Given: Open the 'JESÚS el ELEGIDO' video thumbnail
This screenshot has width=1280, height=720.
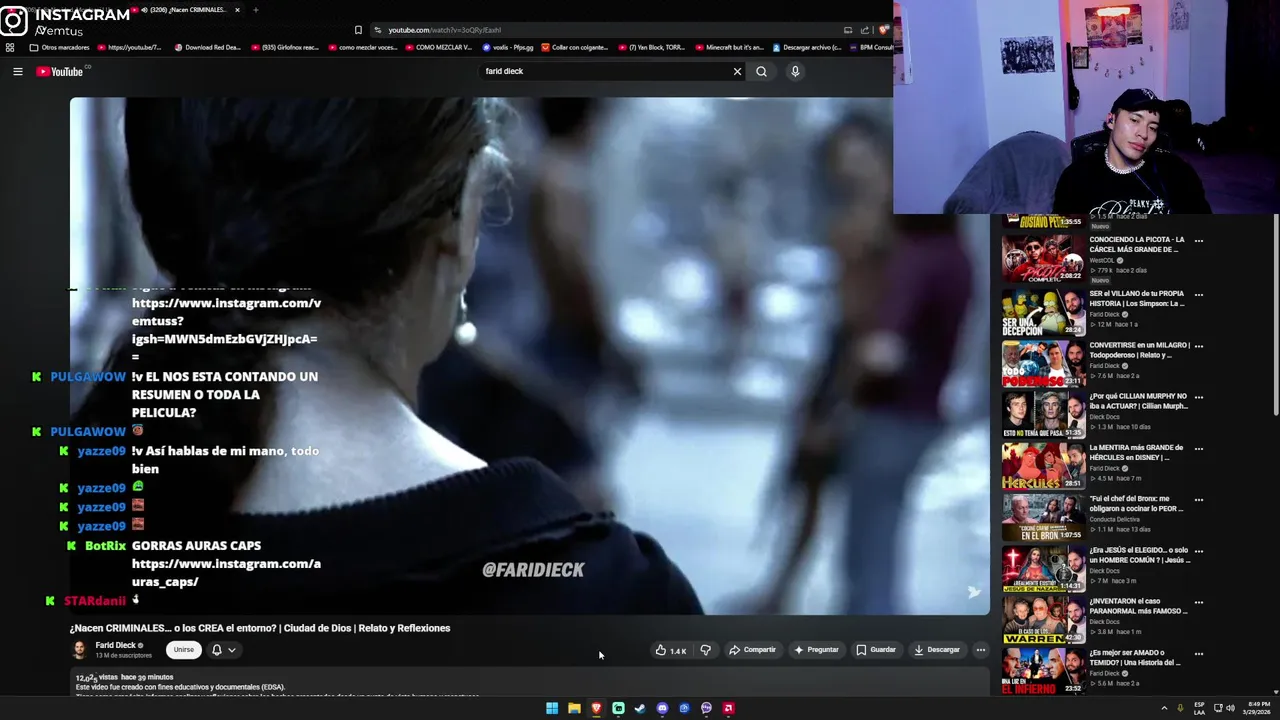Looking at the screenshot, I should [1042, 569].
